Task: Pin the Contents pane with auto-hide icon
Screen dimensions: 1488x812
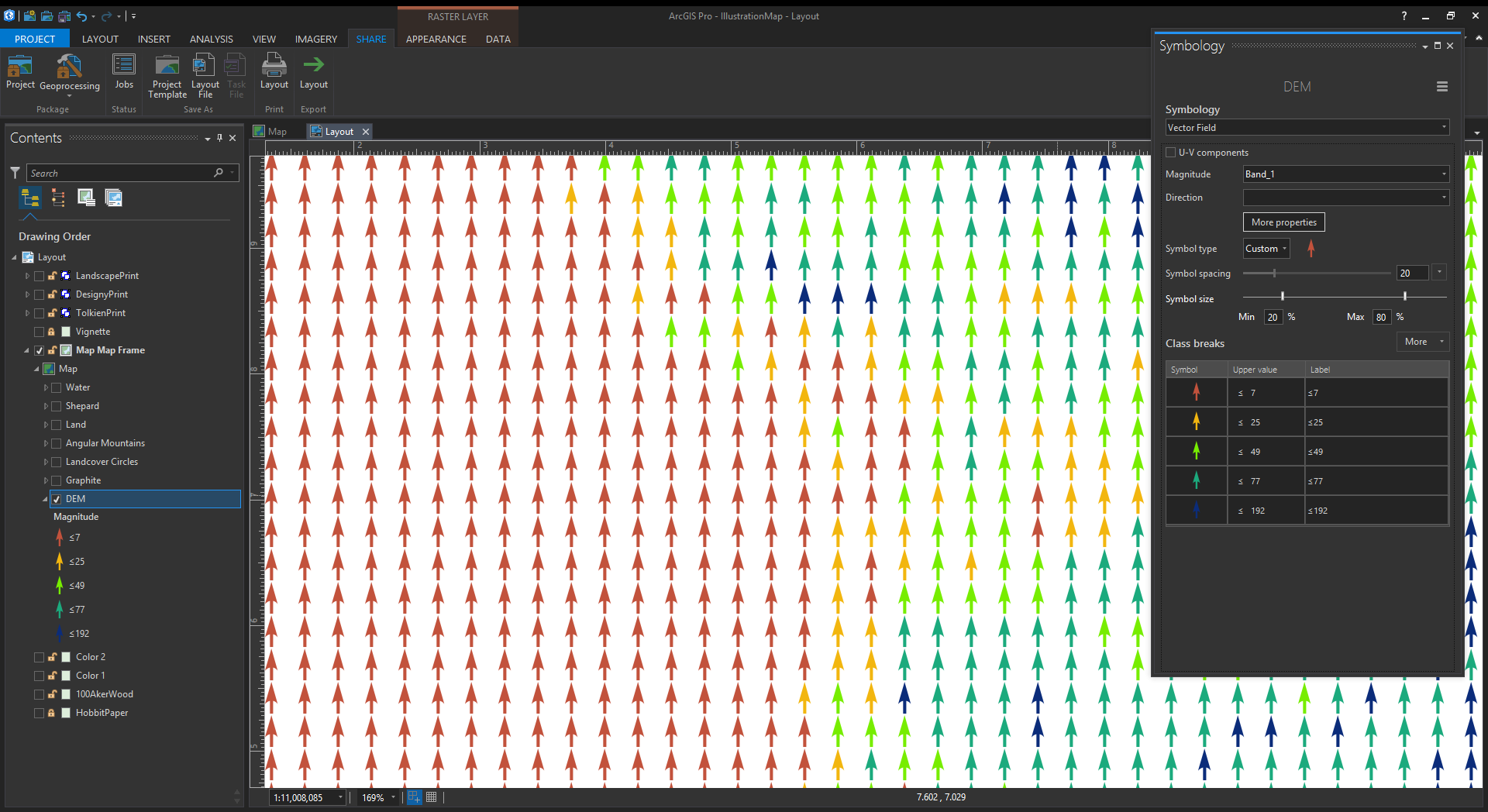Action: pyautogui.click(x=220, y=138)
